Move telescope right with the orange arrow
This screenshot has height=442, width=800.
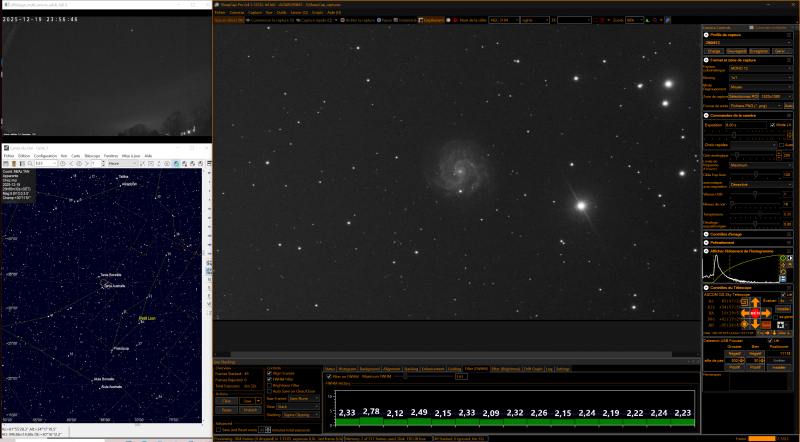[766, 313]
